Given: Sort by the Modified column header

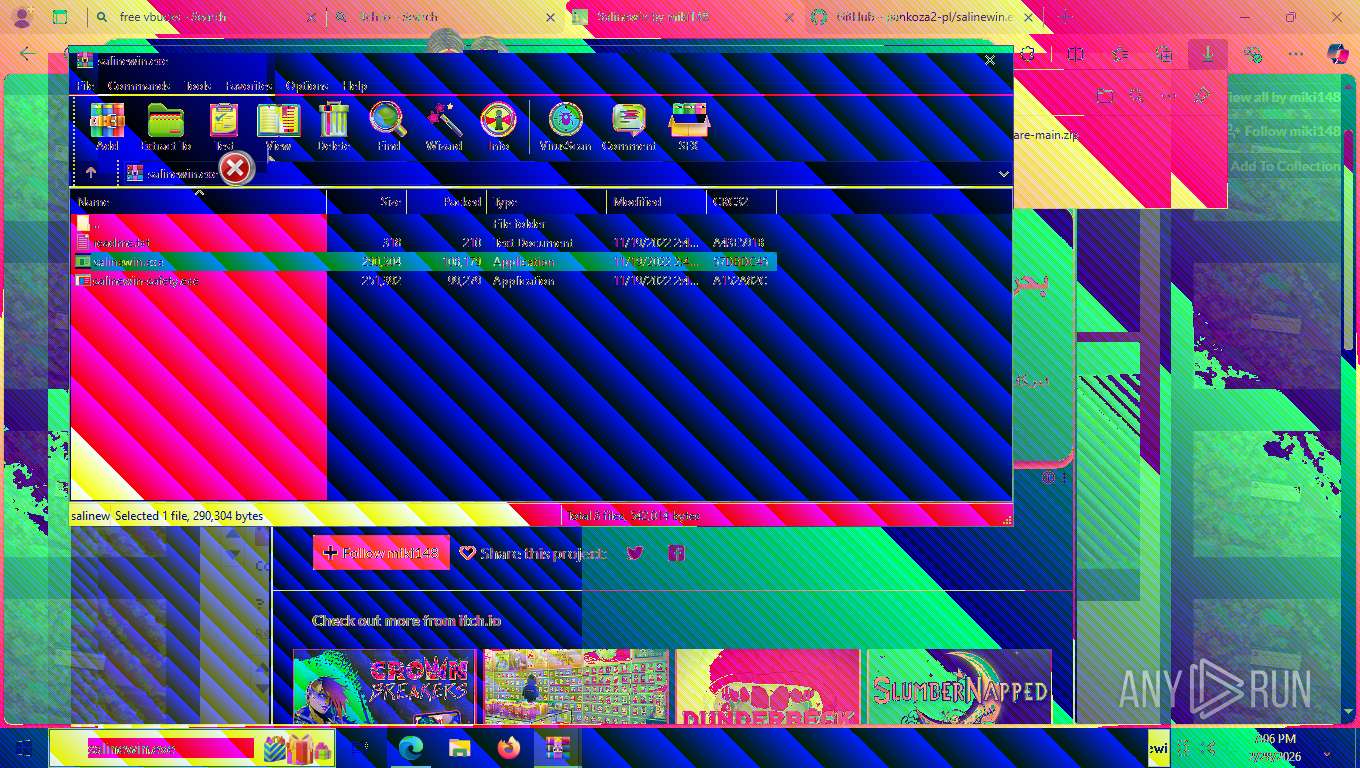Looking at the screenshot, I should click(x=657, y=202).
